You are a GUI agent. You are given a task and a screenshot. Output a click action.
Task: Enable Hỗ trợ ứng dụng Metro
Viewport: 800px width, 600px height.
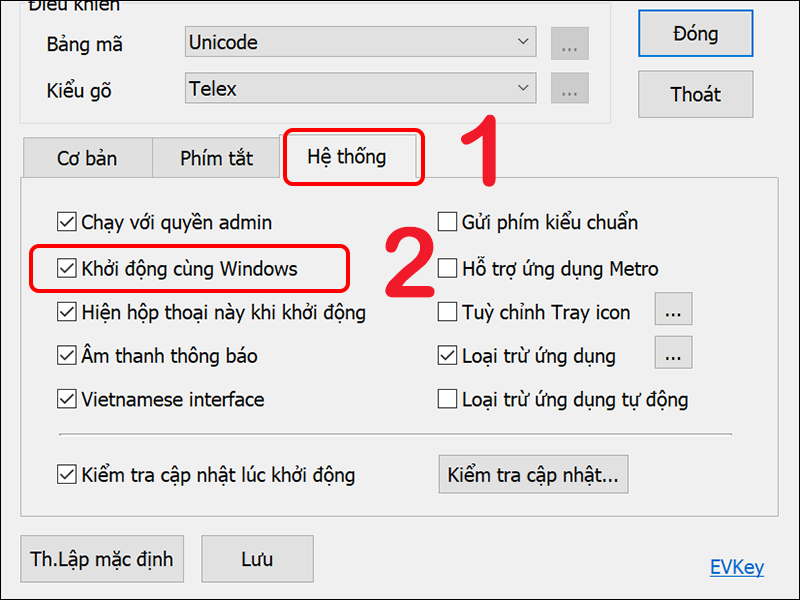click(447, 268)
